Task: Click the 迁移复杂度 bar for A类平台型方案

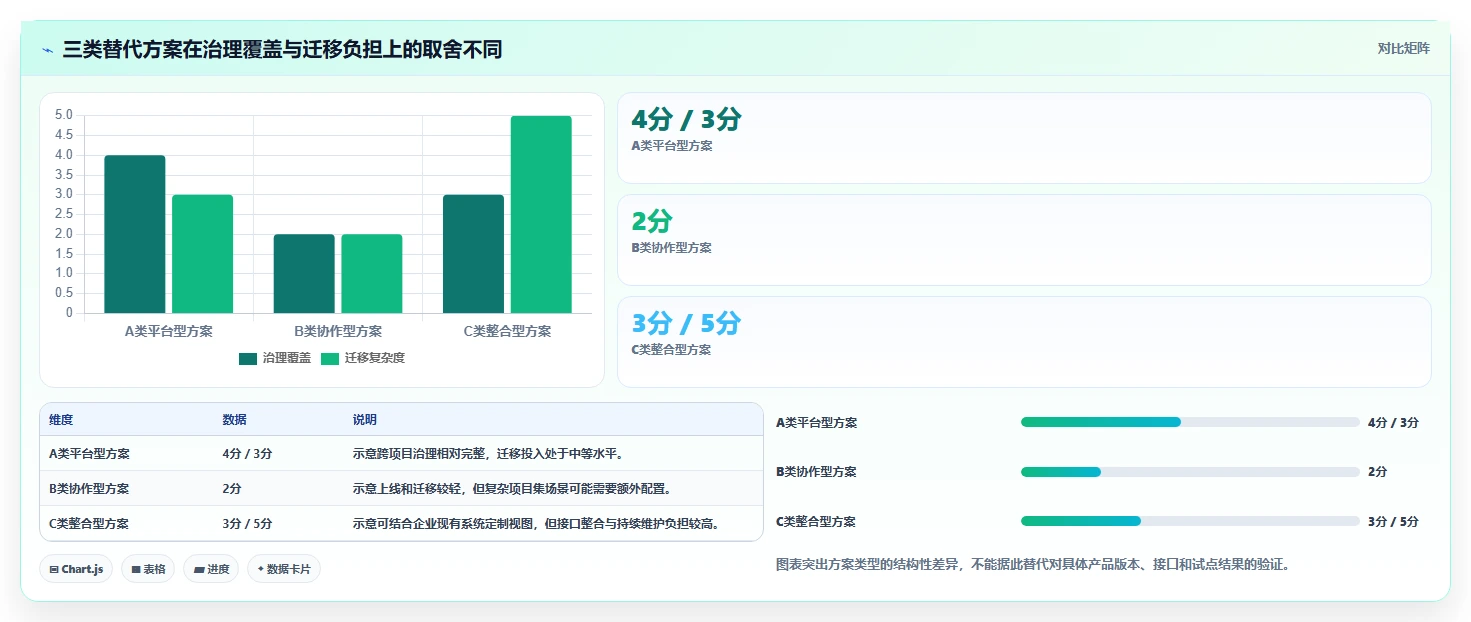Action: (203, 254)
